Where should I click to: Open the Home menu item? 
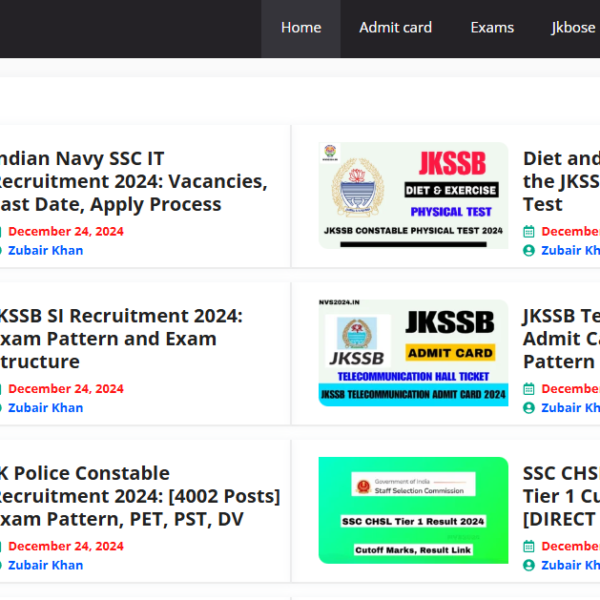click(x=301, y=28)
